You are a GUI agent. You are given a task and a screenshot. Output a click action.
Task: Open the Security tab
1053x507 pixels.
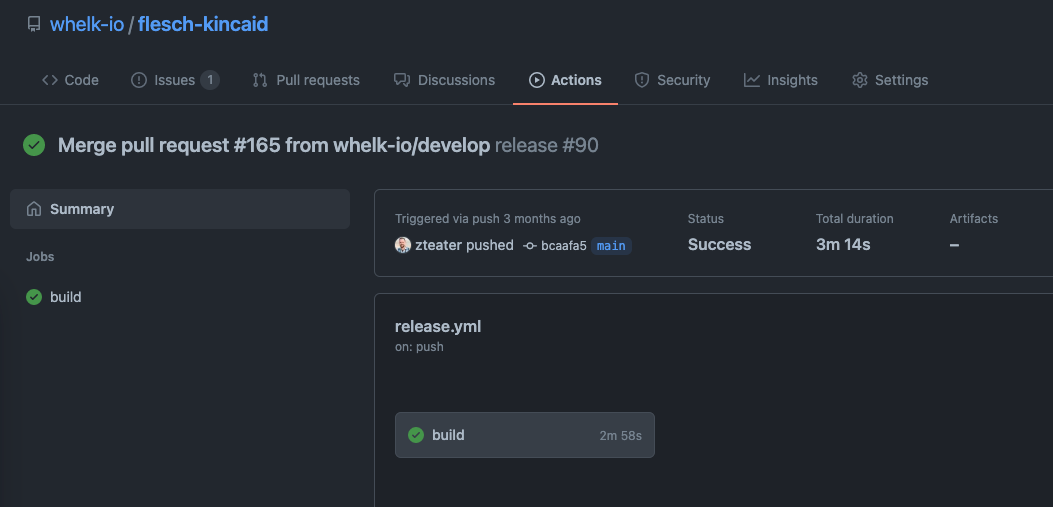[672, 80]
